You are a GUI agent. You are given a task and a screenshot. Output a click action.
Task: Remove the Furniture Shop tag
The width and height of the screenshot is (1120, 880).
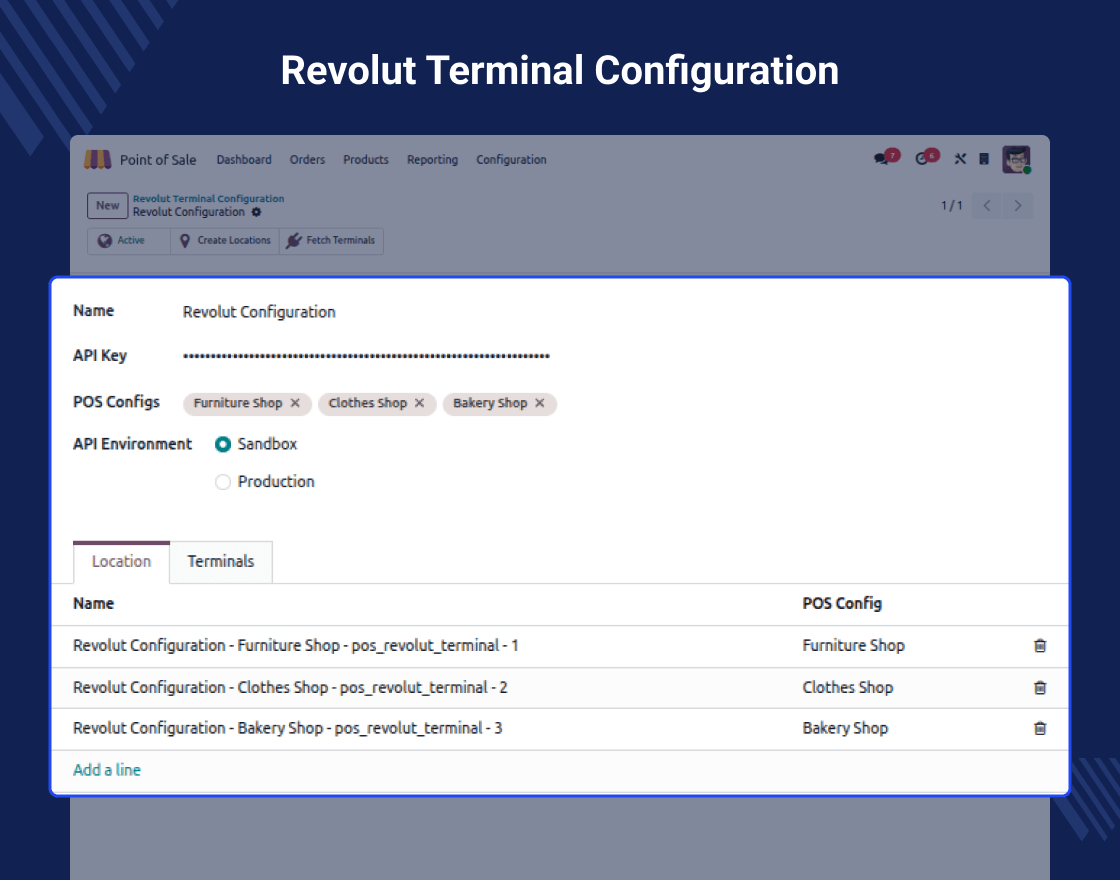(295, 403)
